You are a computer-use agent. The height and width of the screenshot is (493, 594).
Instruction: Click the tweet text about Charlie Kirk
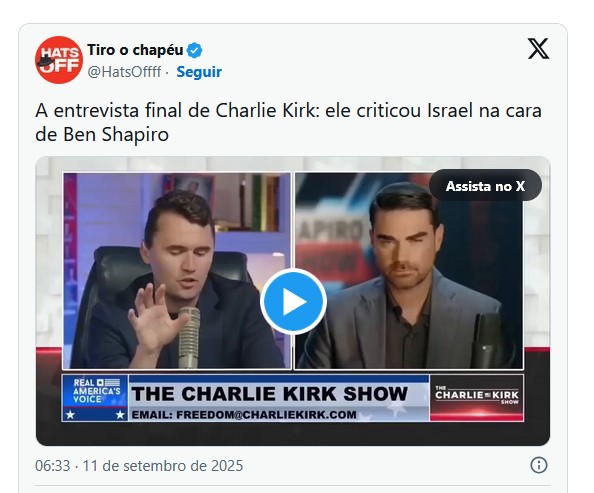[x=288, y=122]
